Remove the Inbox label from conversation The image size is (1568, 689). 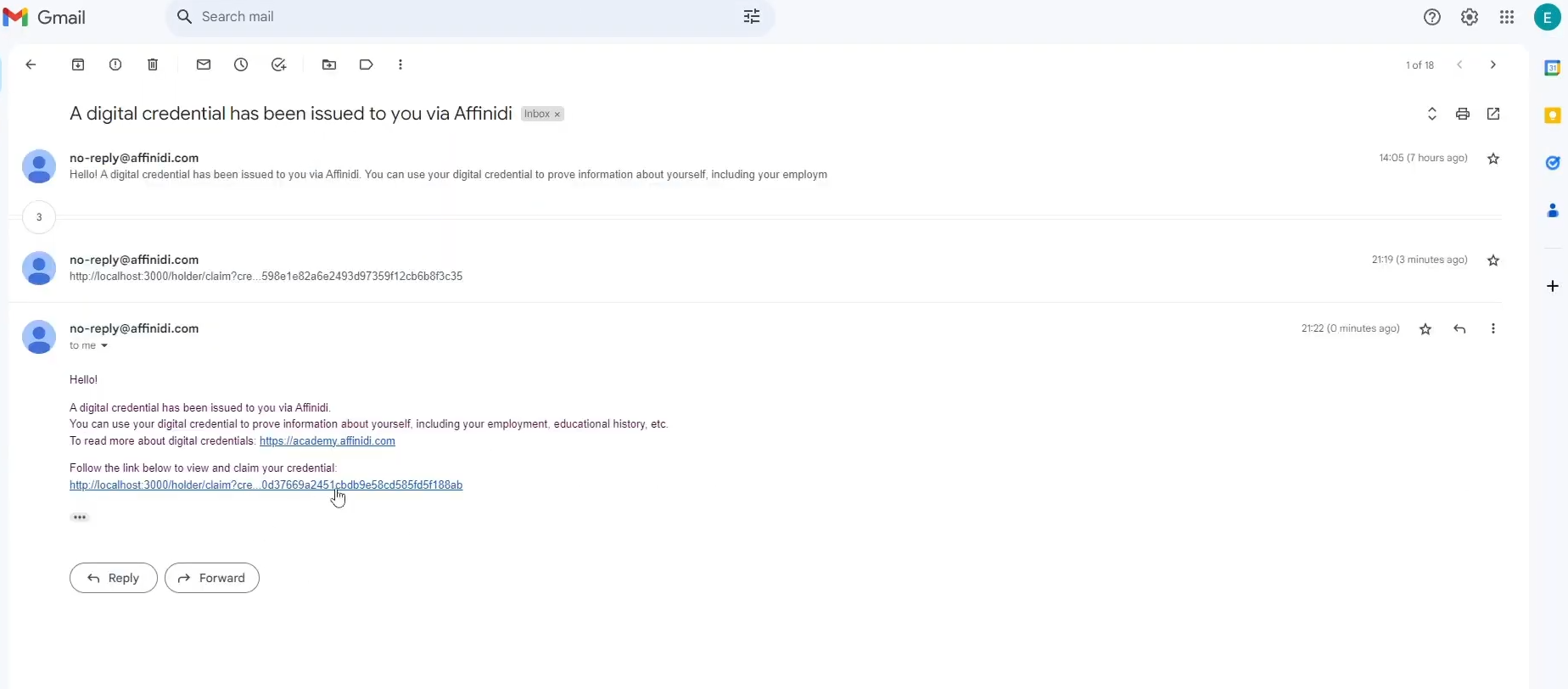557,115
